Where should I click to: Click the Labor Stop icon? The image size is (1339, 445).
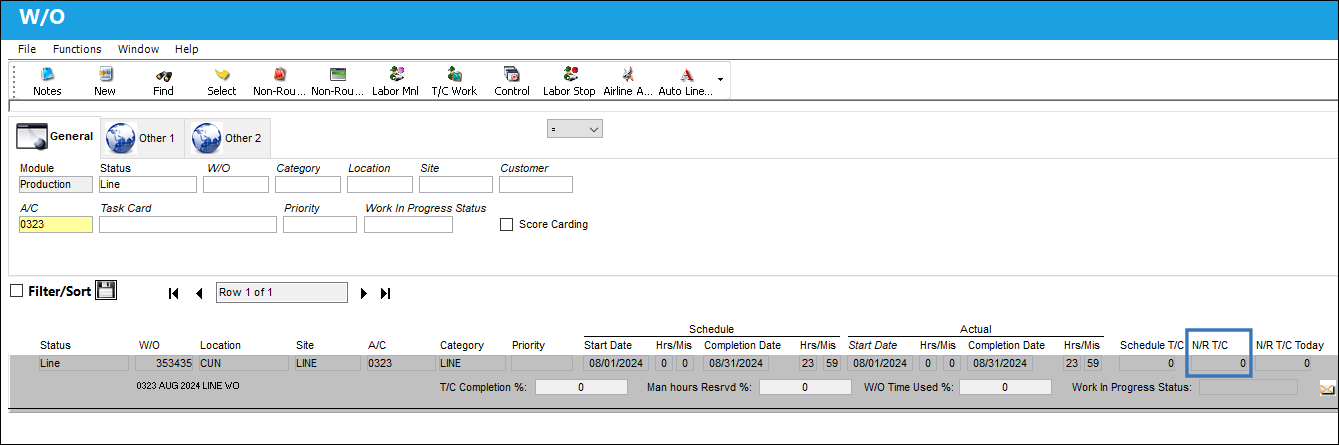click(570, 81)
